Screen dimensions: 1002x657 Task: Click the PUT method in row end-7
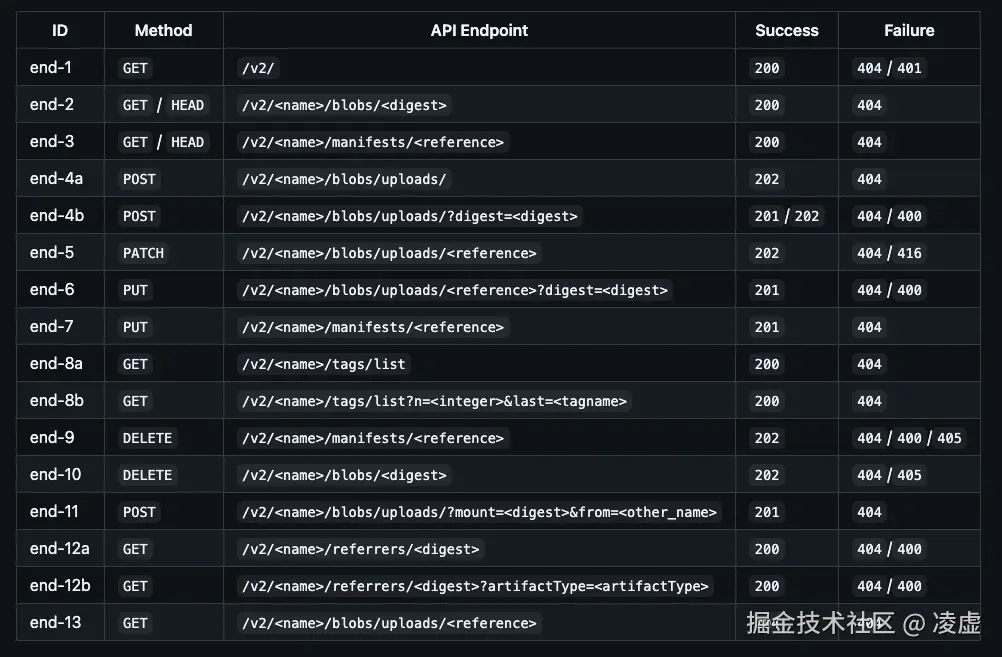(135, 327)
